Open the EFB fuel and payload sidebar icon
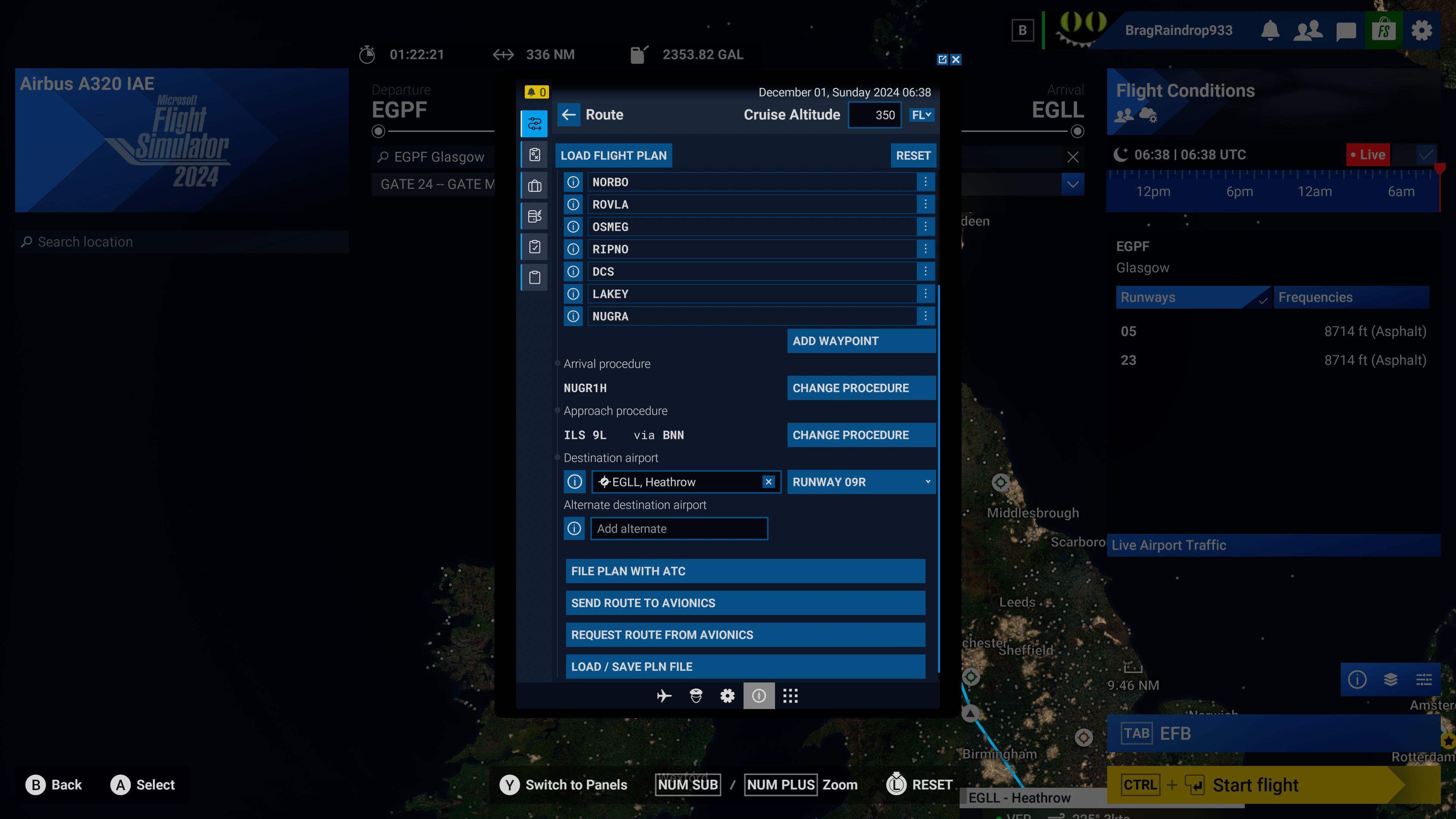This screenshot has height=819, width=1456. pyautogui.click(x=534, y=216)
